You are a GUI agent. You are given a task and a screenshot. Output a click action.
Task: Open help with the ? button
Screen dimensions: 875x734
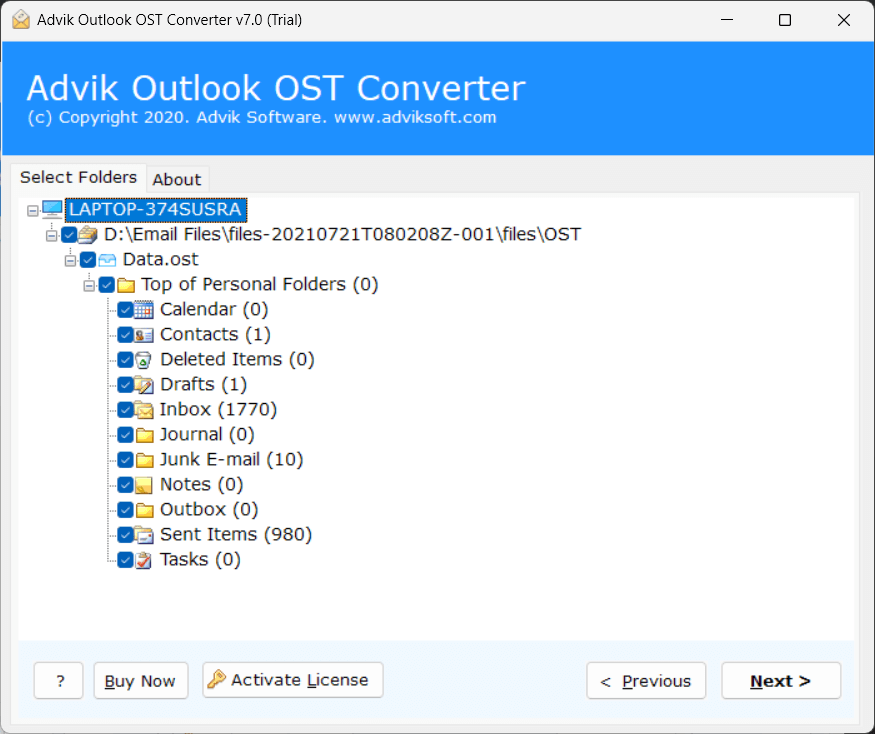pyautogui.click(x=59, y=681)
